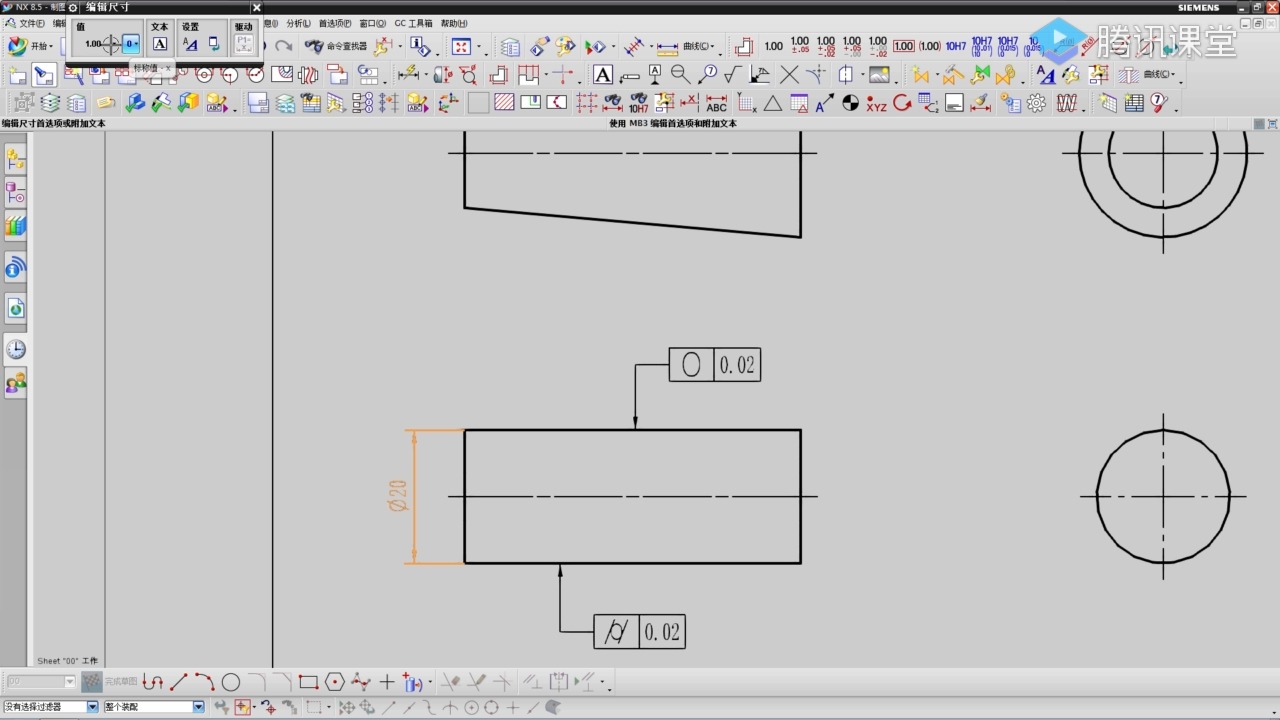Viewport: 1280px width, 720px height.
Task: Toggle snap to existing point plus icon
Action: tap(512, 707)
